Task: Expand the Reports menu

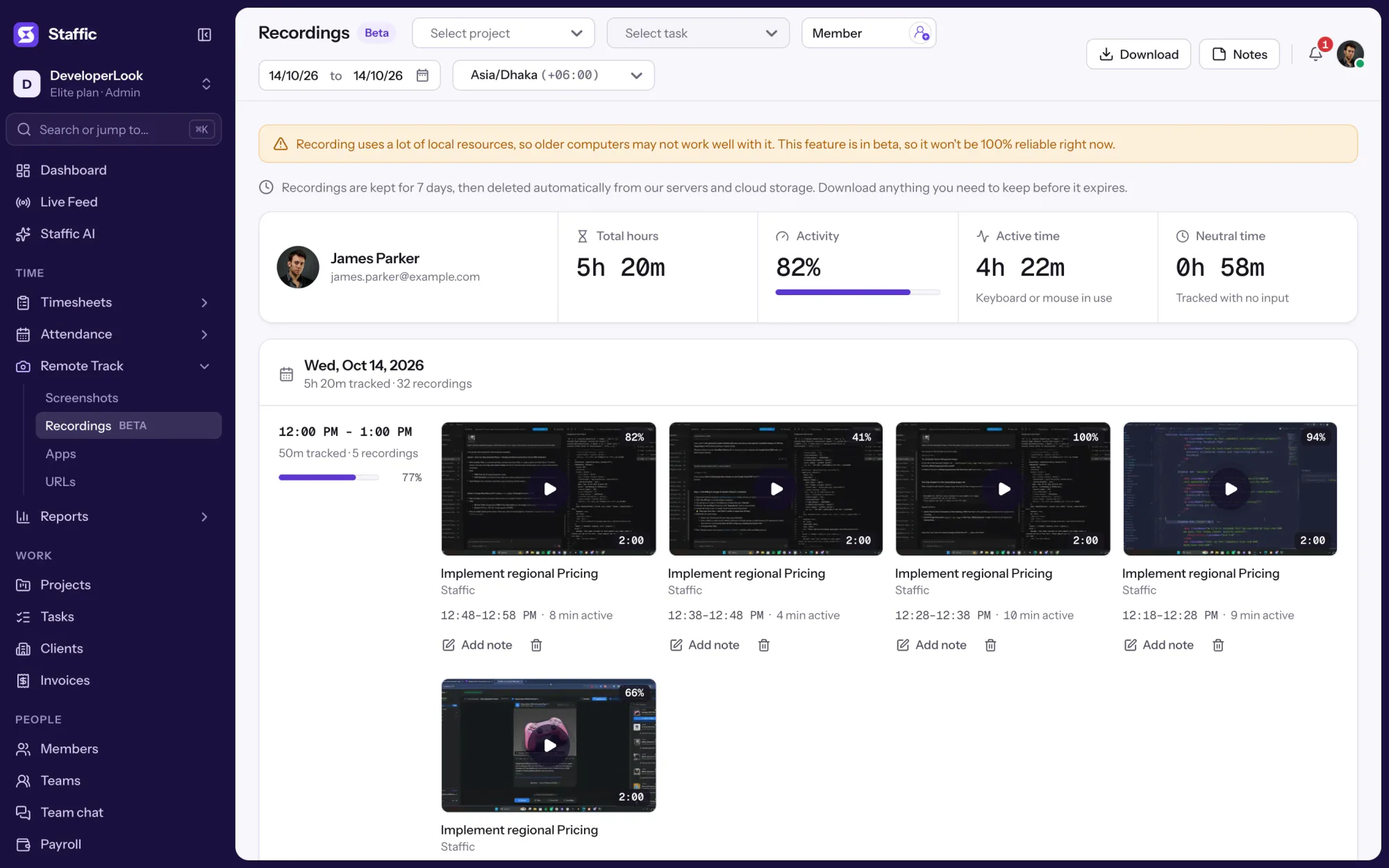Action: [113, 517]
